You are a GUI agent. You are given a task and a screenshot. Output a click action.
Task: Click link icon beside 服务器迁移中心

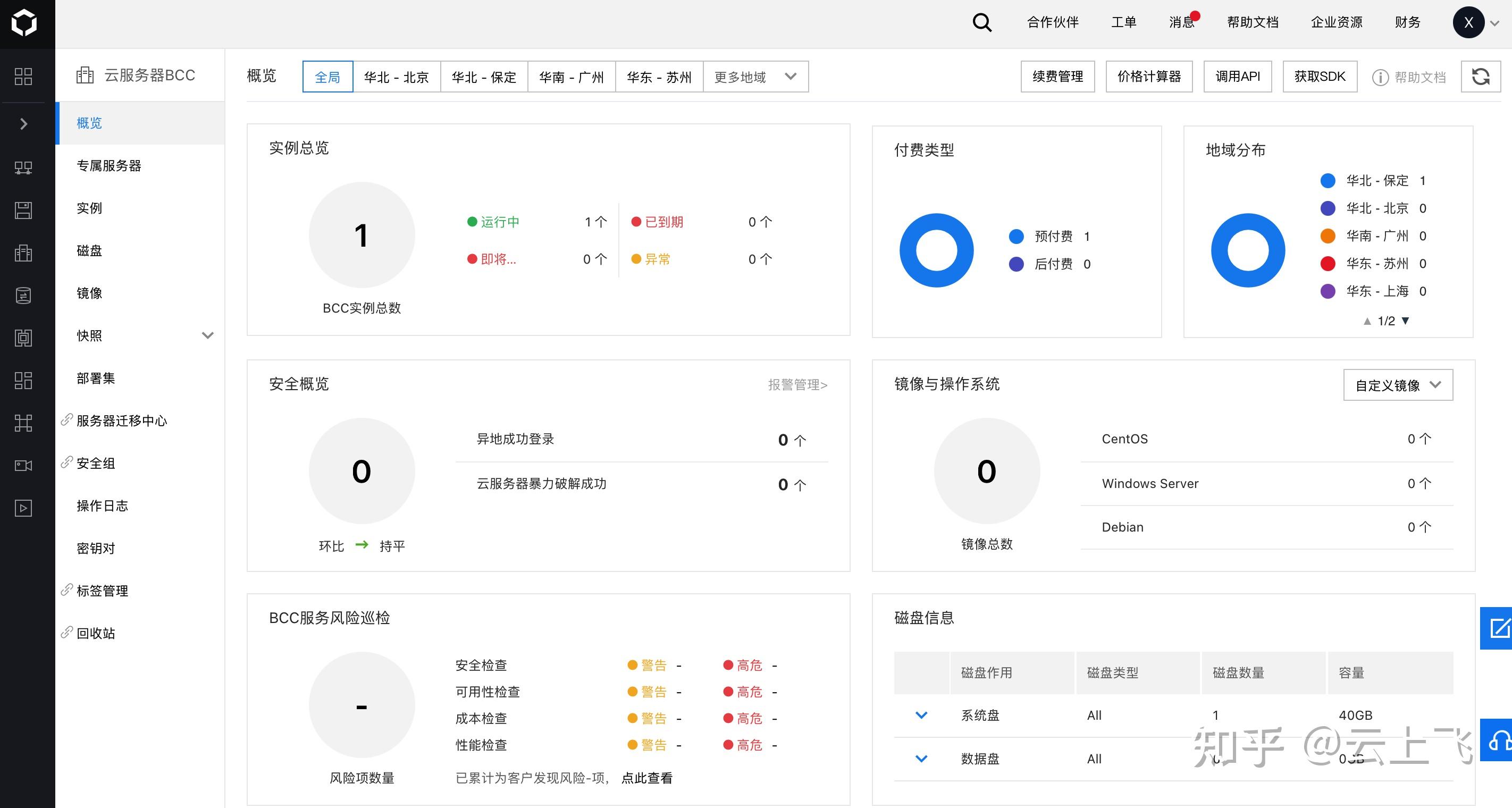click(67, 419)
